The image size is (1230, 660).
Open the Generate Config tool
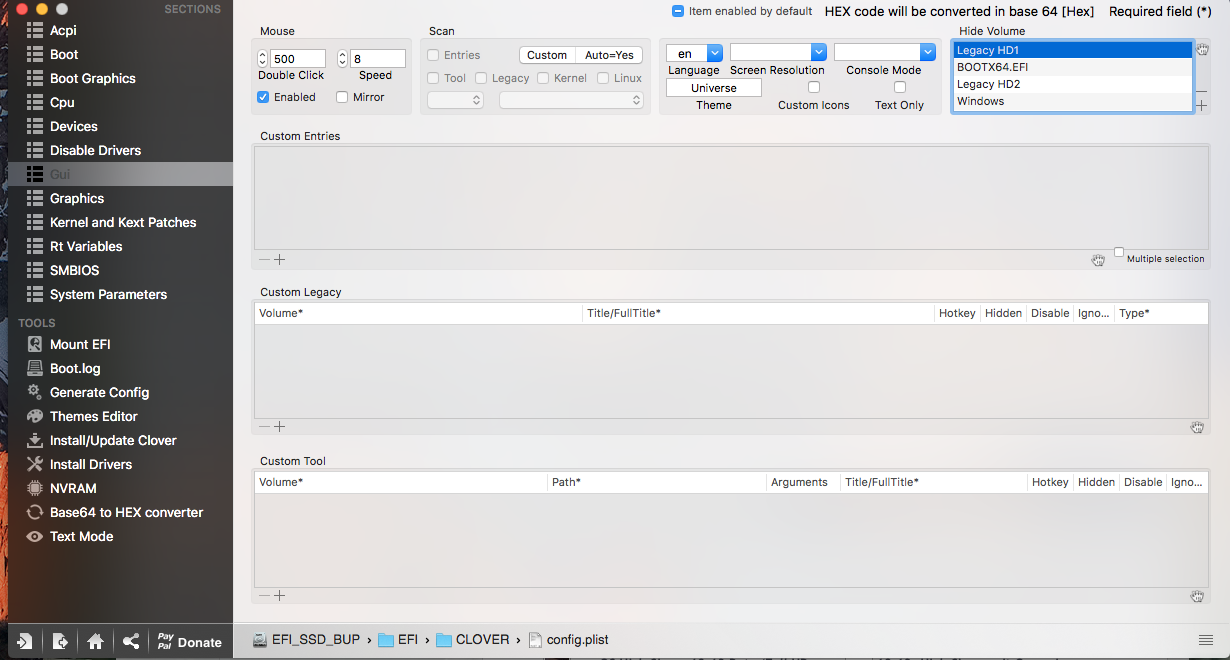[x=99, y=392]
